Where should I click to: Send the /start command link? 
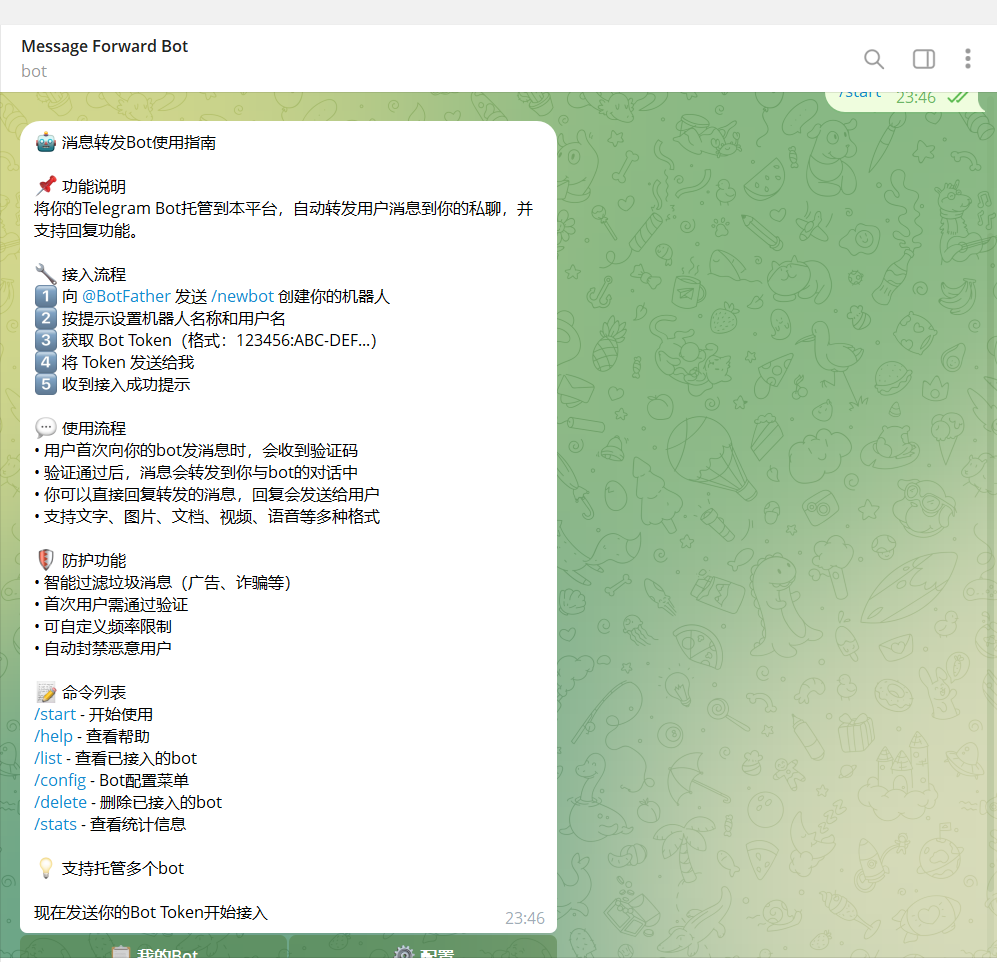coord(55,714)
